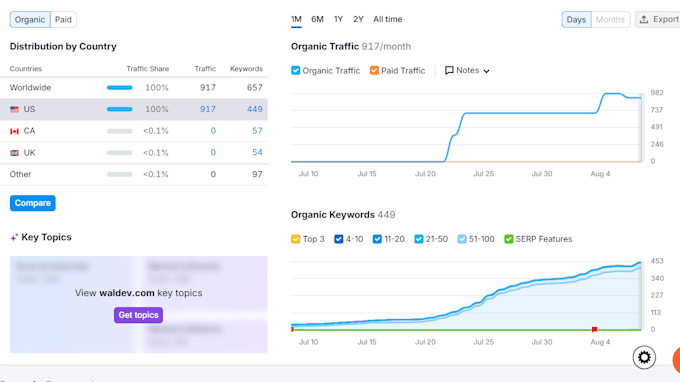The image size is (680, 382).
Task: Toggle the 11-20 keywords checkbox
Action: pyautogui.click(x=377, y=239)
